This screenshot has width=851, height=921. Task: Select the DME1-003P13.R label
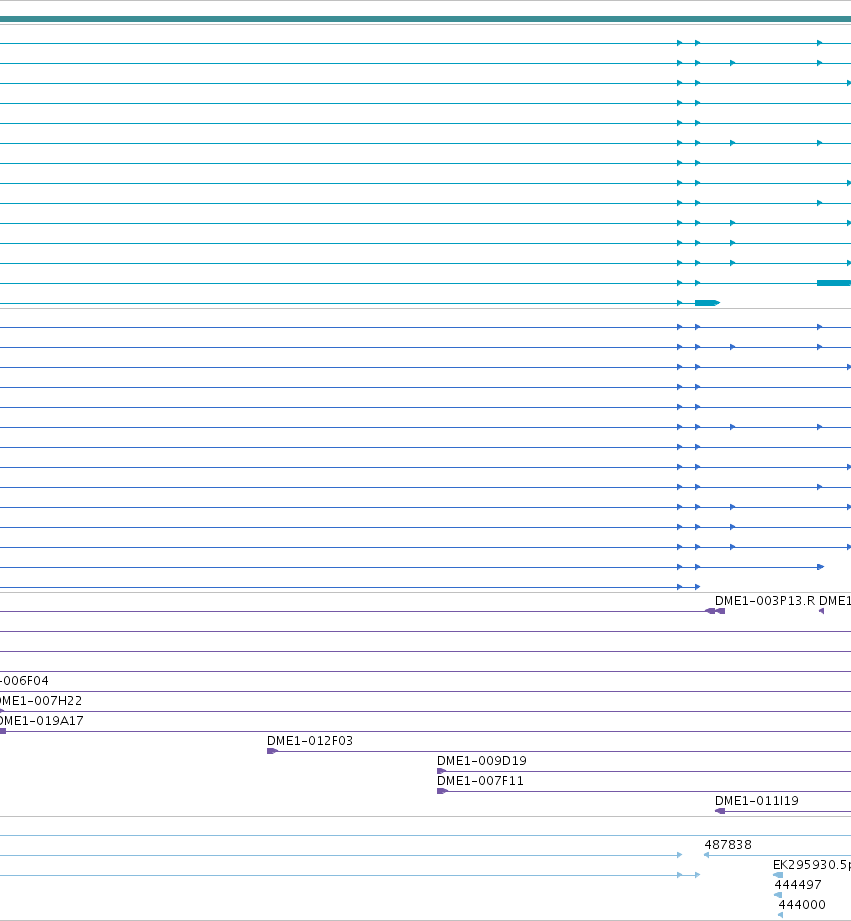click(765, 600)
